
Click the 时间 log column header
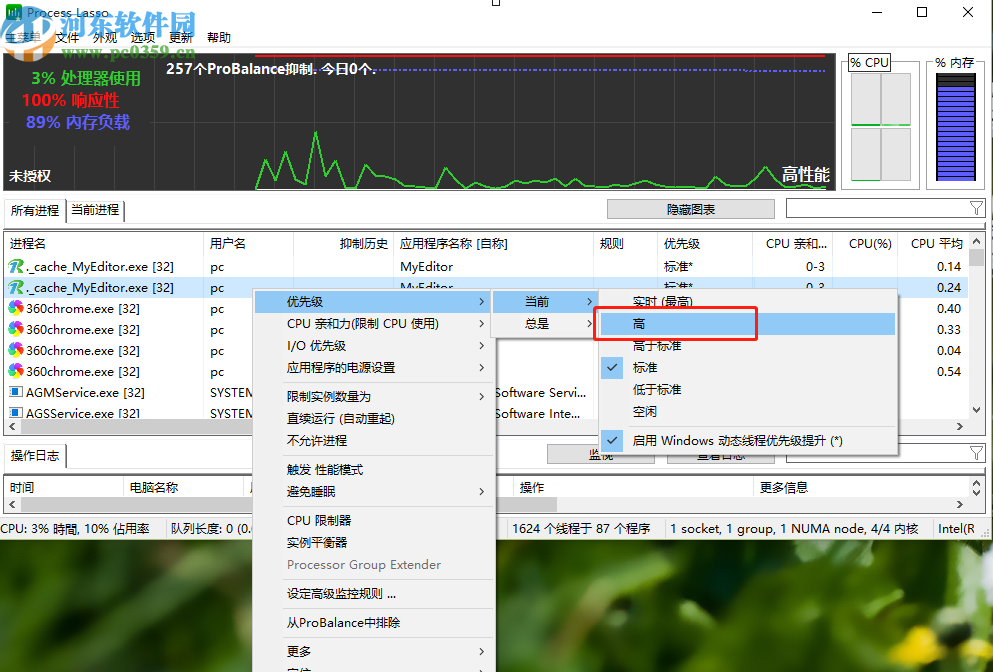coord(63,488)
